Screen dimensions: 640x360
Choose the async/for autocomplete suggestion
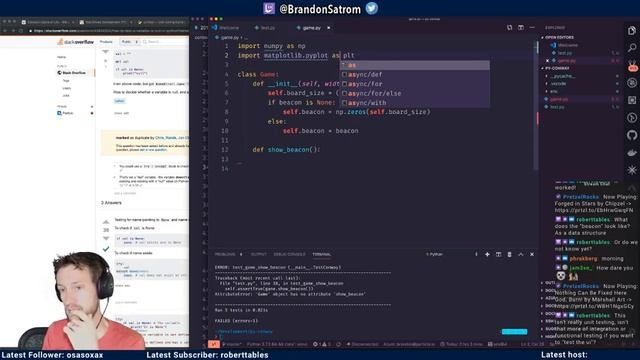point(415,84)
